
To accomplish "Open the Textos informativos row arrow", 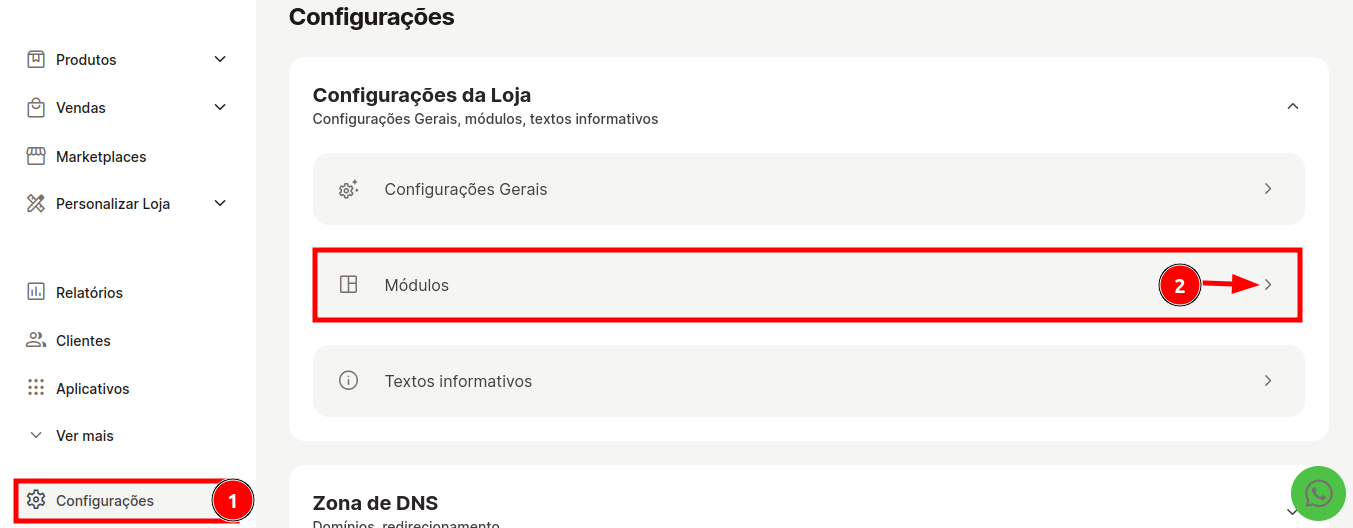I will 1268,381.
